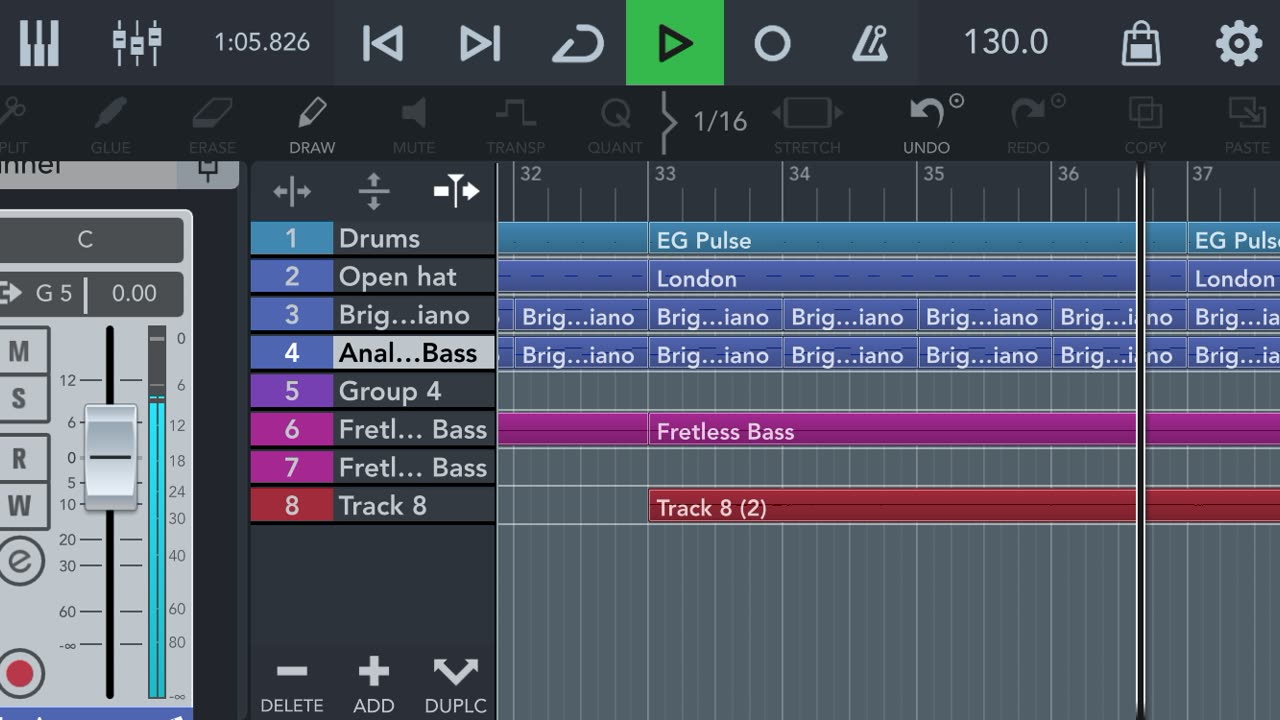The width and height of the screenshot is (1280, 720).
Task: Start playback with the green play button
Action: [675, 43]
